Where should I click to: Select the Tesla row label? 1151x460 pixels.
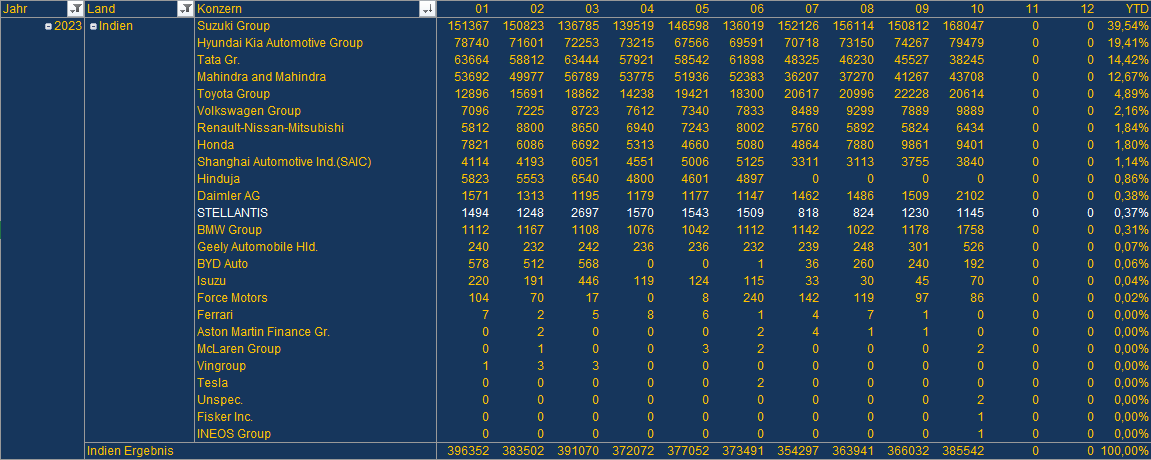[212, 382]
